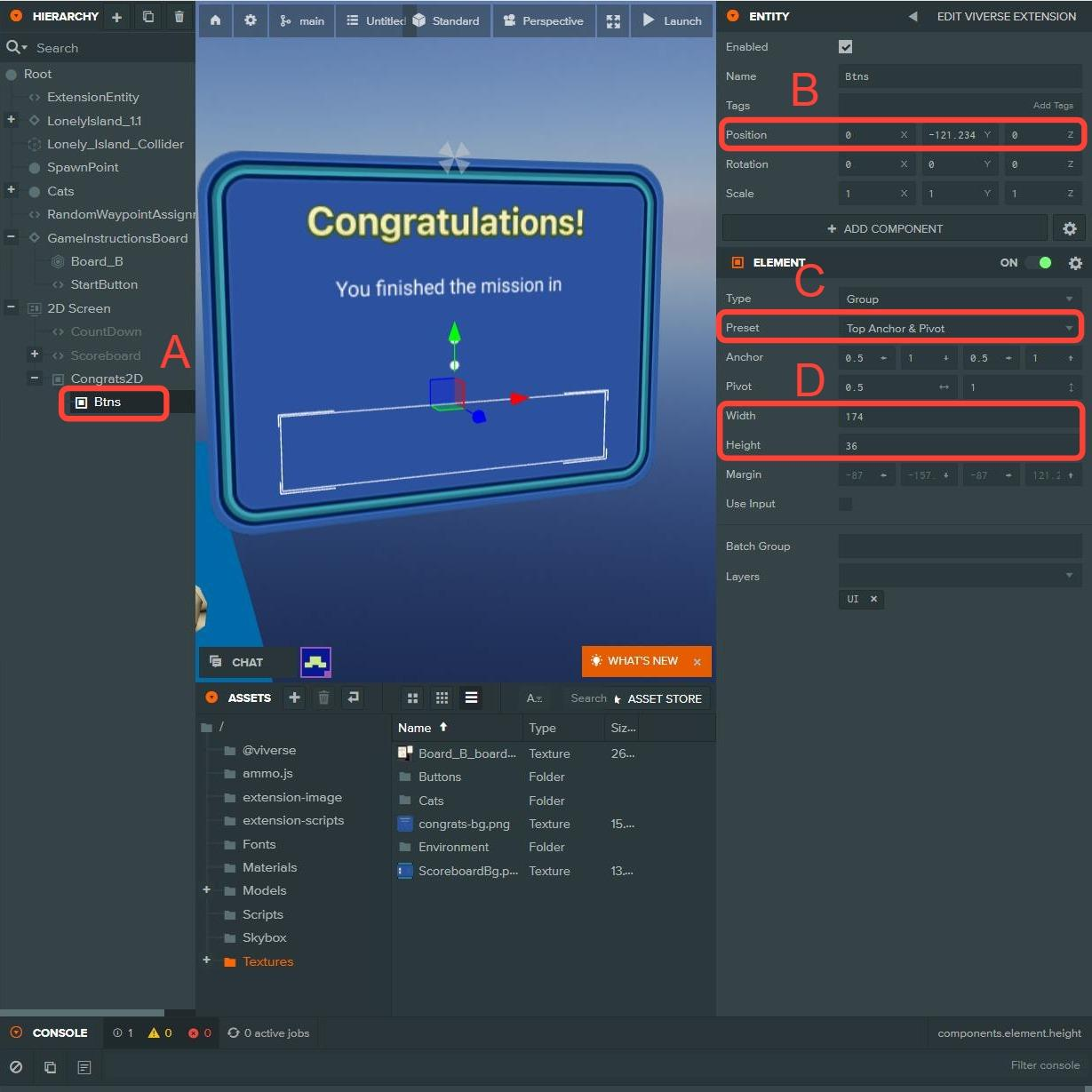Screen dimensions: 1092x1092
Task: Open the Preset dropdown Top Anchor & Pivot
Action: coord(959,328)
